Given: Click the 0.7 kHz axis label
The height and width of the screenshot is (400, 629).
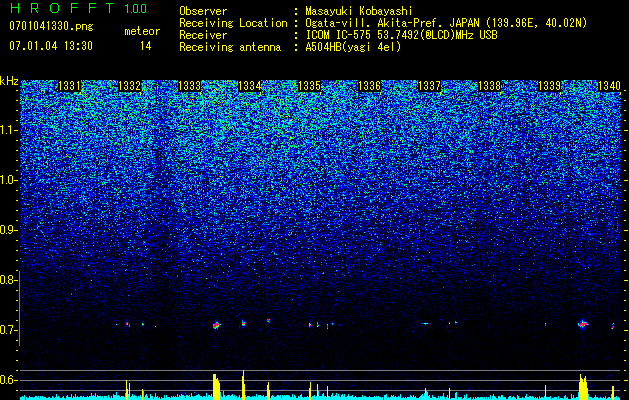Looking at the screenshot, I should [7, 330].
